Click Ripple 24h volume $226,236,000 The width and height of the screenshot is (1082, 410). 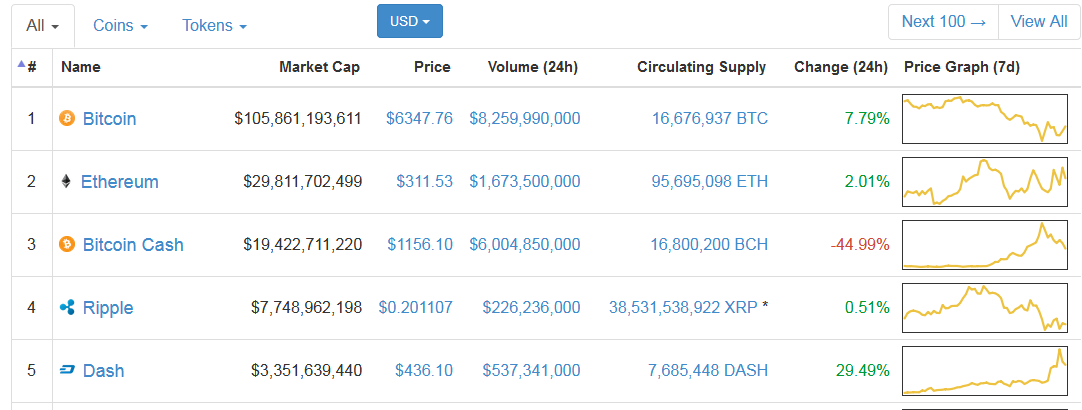[x=531, y=307]
